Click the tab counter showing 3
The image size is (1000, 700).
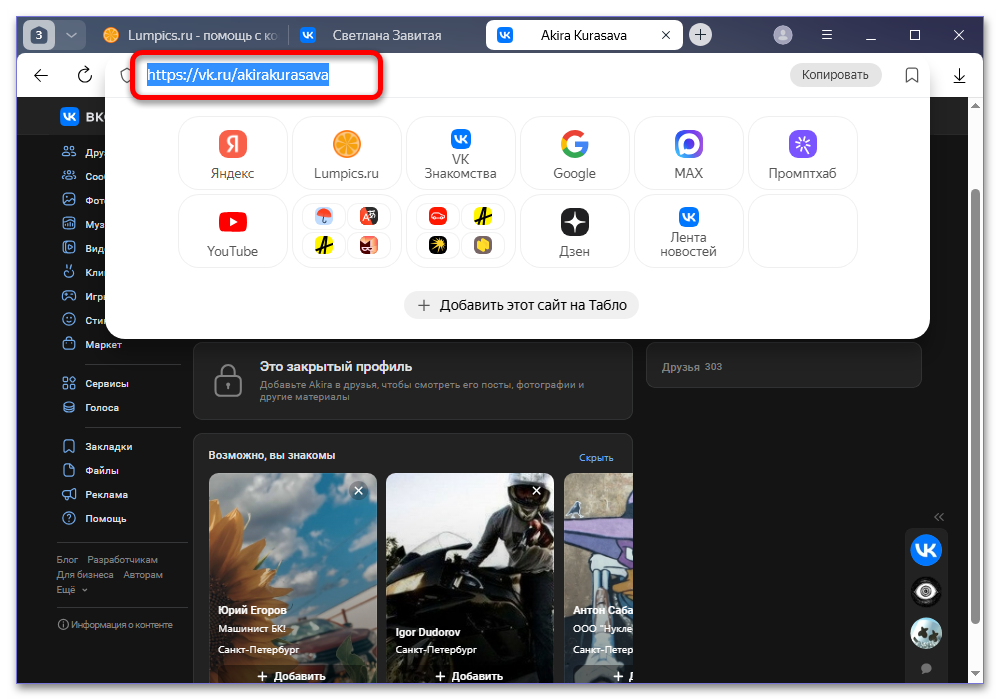coord(39,35)
